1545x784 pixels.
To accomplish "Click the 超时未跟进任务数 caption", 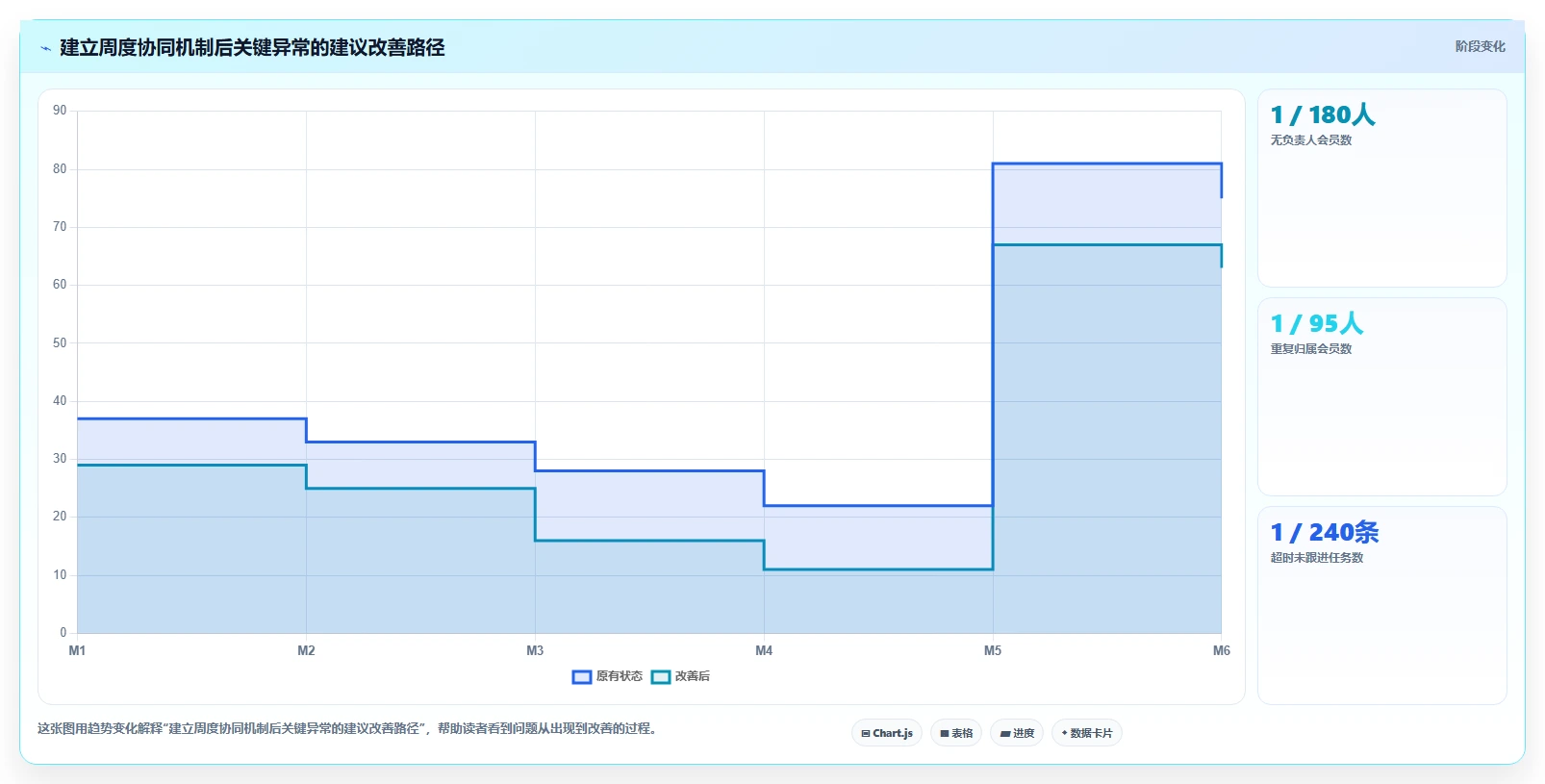I will (x=1317, y=558).
